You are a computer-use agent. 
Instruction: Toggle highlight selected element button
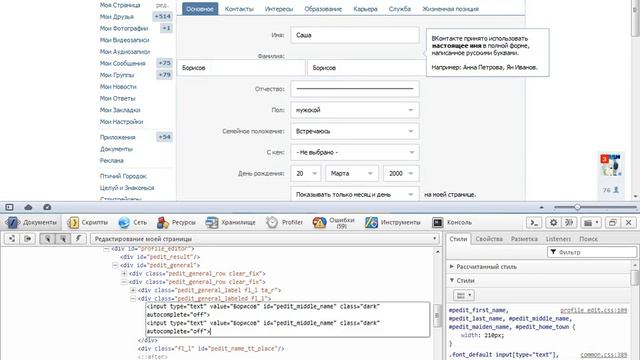coord(63,239)
